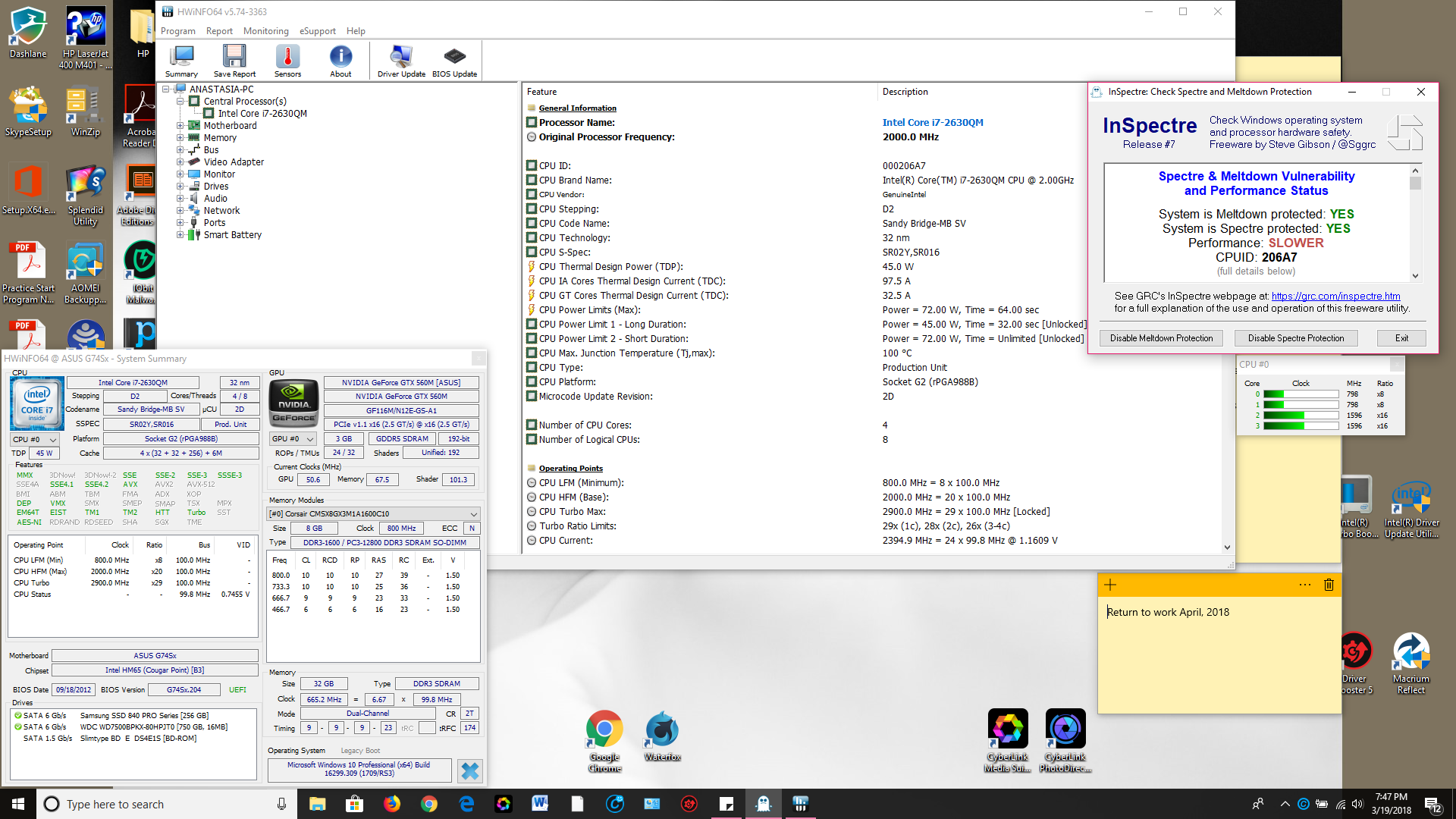The height and width of the screenshot is (819, 1456).
Task: Open the WinZip desktop shortcut
Action: point(85,111)
